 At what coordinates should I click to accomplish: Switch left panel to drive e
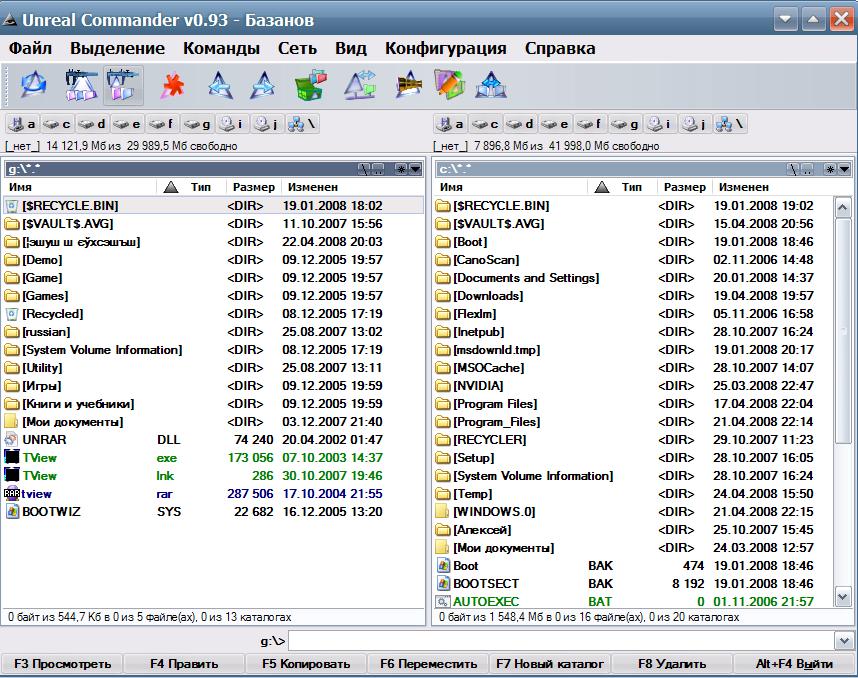click(127, 124)
